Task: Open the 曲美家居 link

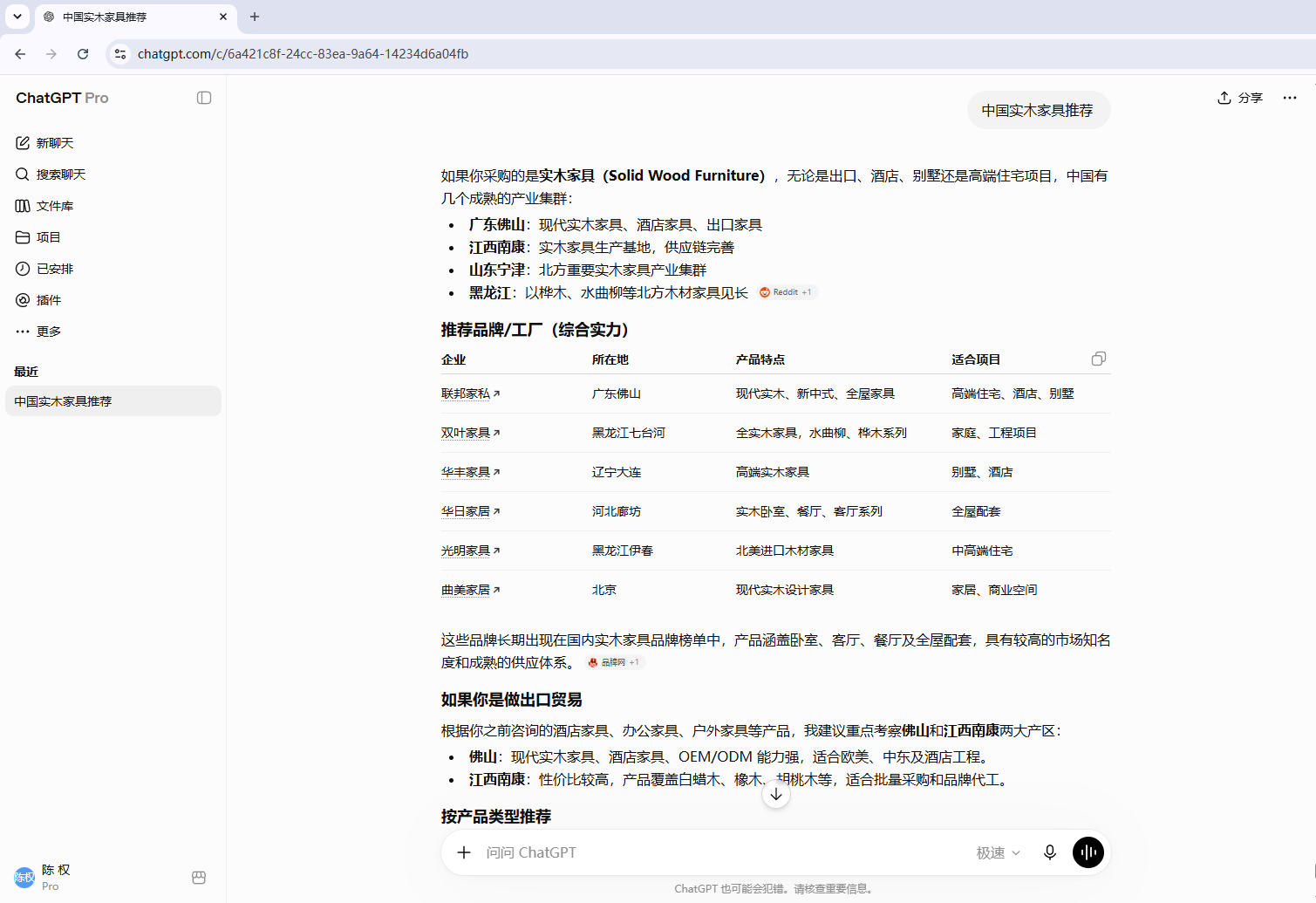Action: pos(471,590)
